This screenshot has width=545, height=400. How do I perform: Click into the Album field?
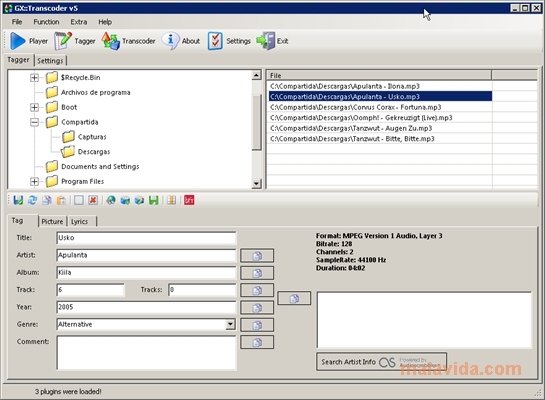(146, 273)
